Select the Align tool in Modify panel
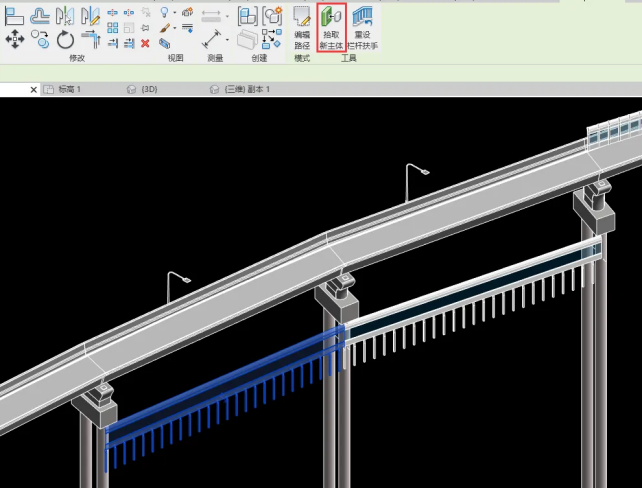Screen dimensions: 642x488 [x=15, y=15]
